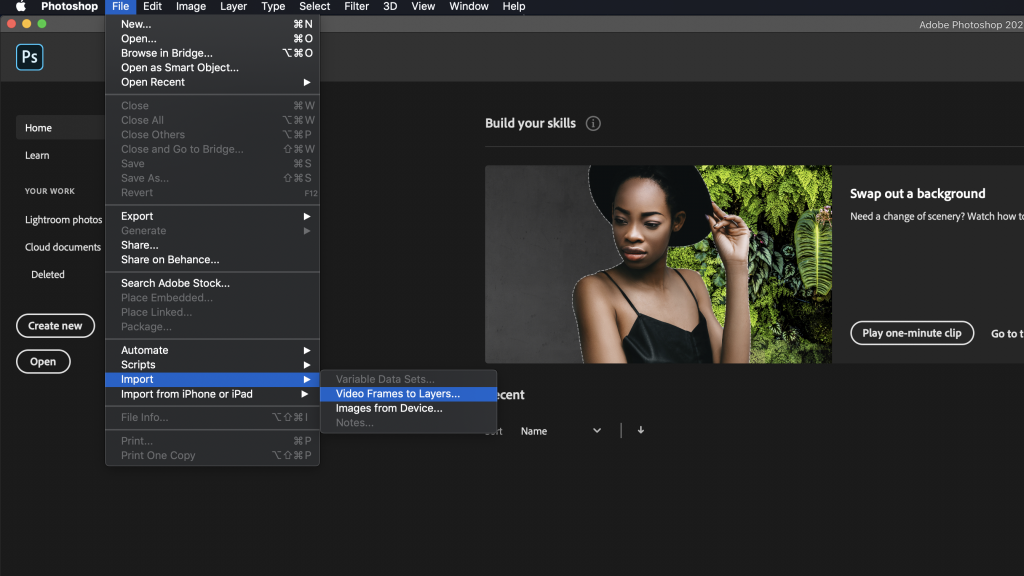Screen dimensions: 1024x576
Task: Choose Browse in Bridge
Action: point(212,53)
